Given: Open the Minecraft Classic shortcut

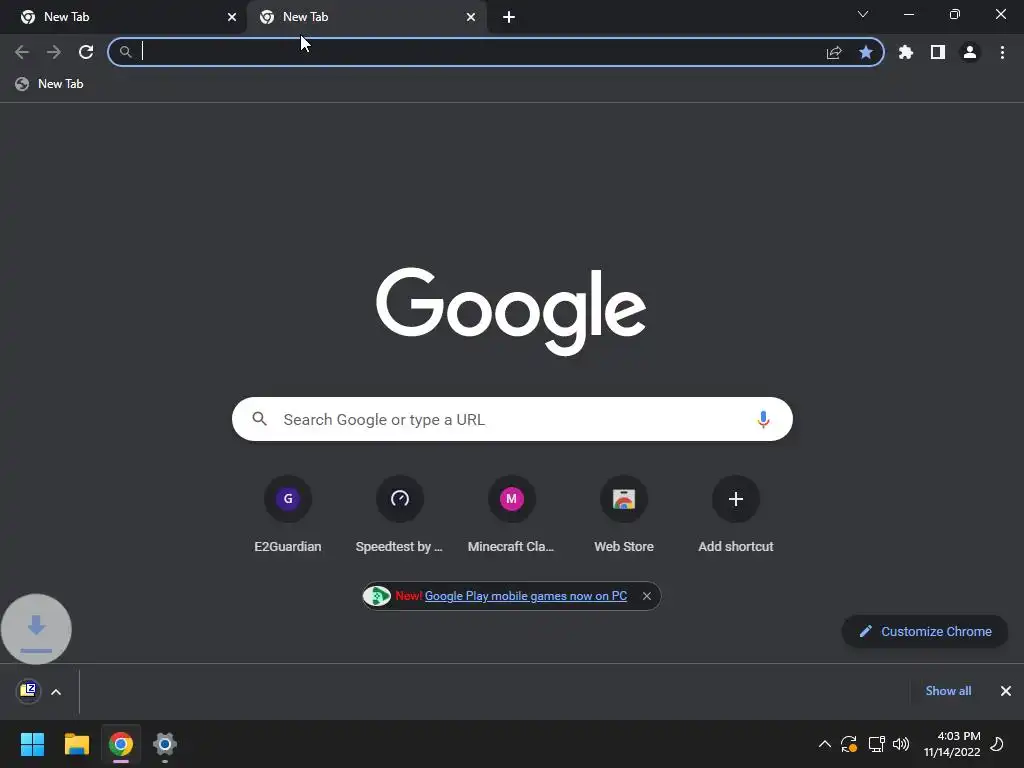Looking at the screenshot, I should click(x=511, y=515).
